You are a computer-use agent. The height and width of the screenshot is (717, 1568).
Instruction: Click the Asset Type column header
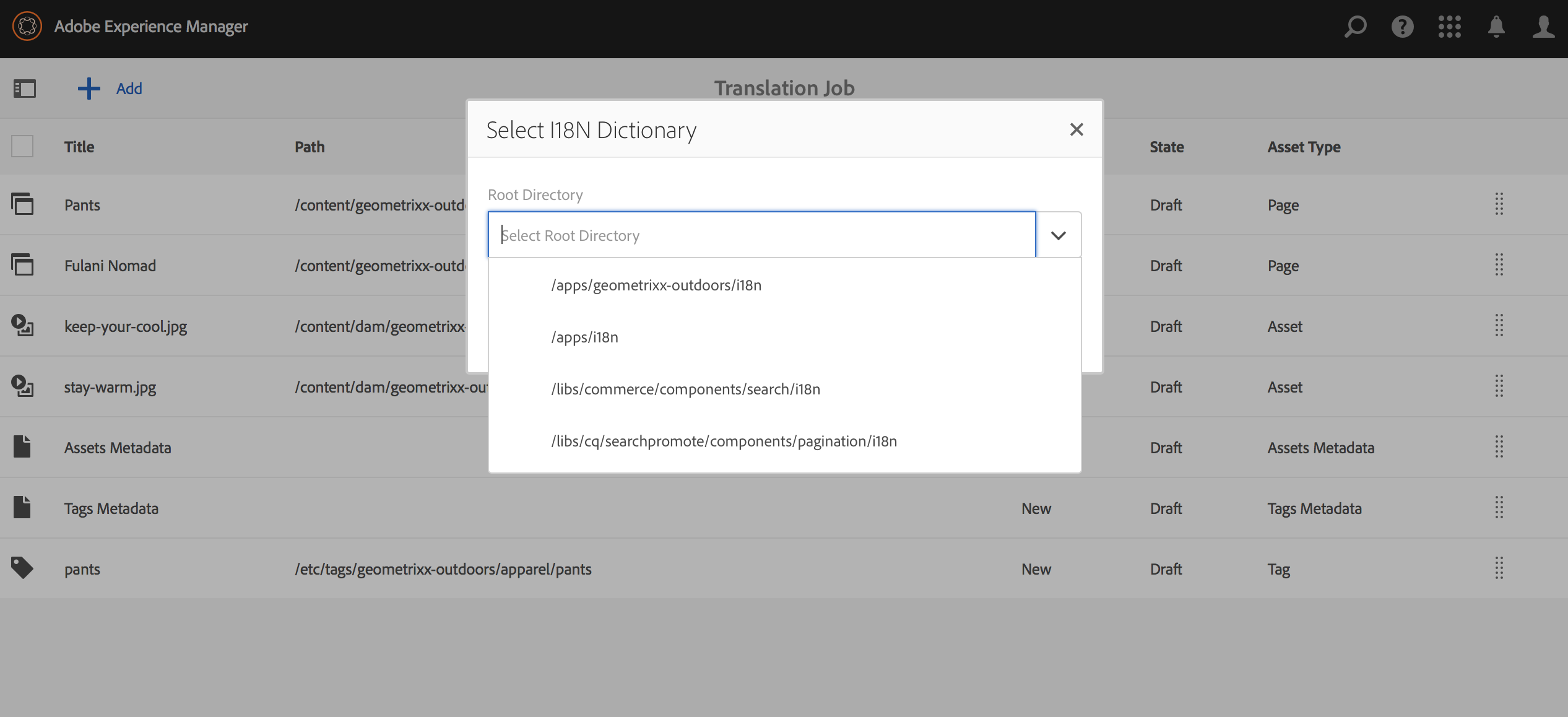[x=1304, y=147]
